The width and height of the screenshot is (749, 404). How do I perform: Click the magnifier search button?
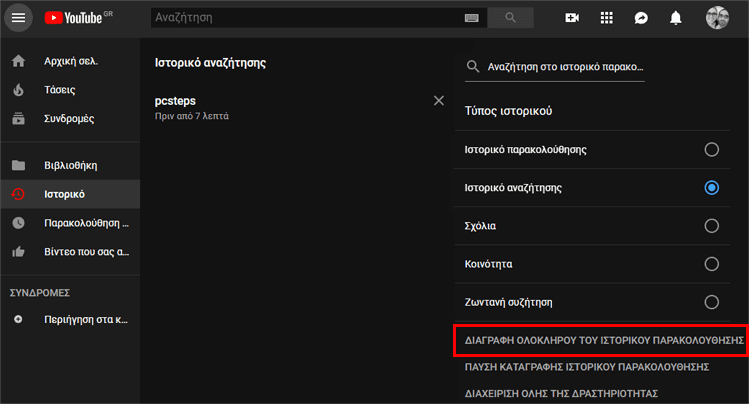pos(511,18)
